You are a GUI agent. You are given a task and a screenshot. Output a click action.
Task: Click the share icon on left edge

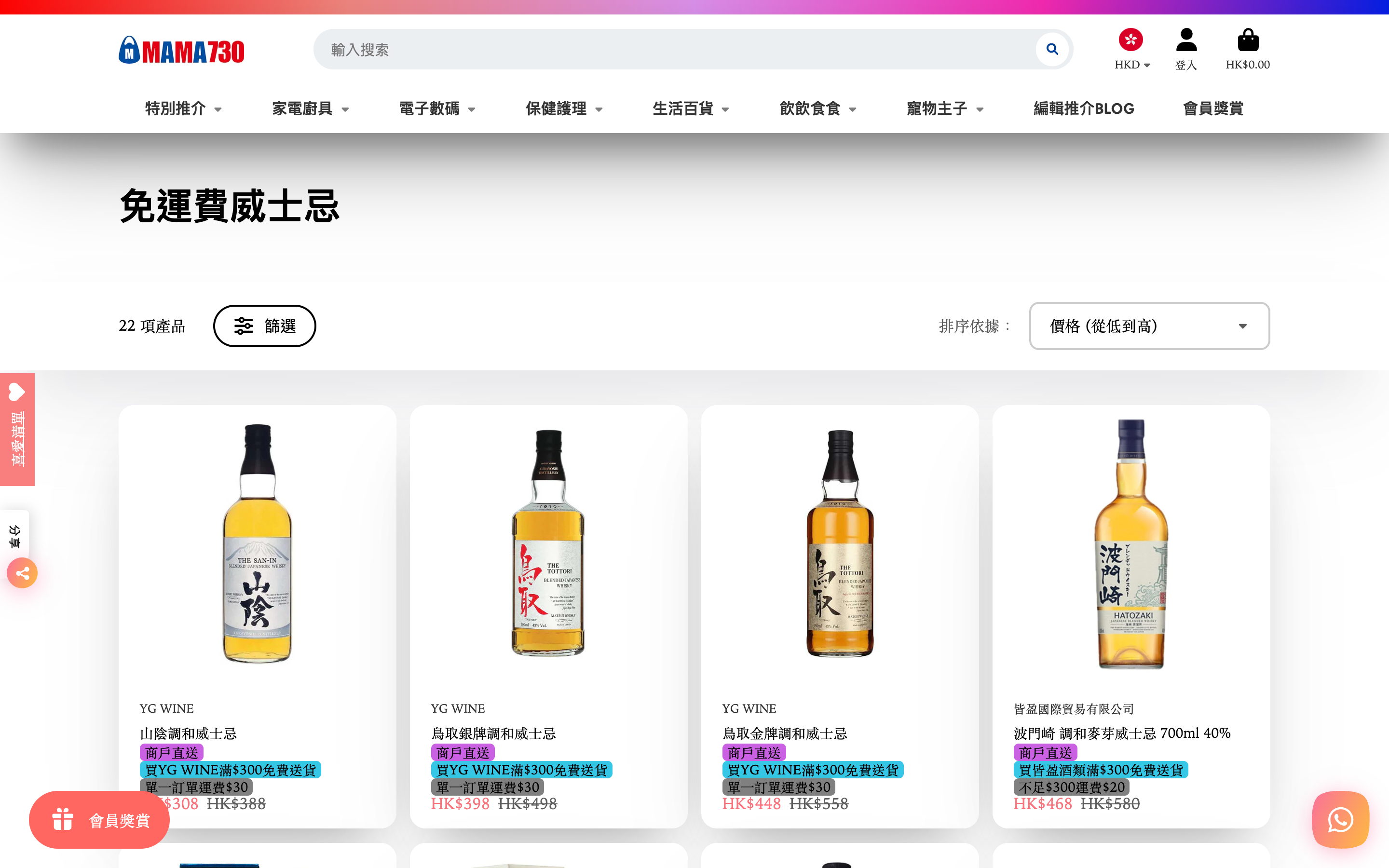[22, 572]
